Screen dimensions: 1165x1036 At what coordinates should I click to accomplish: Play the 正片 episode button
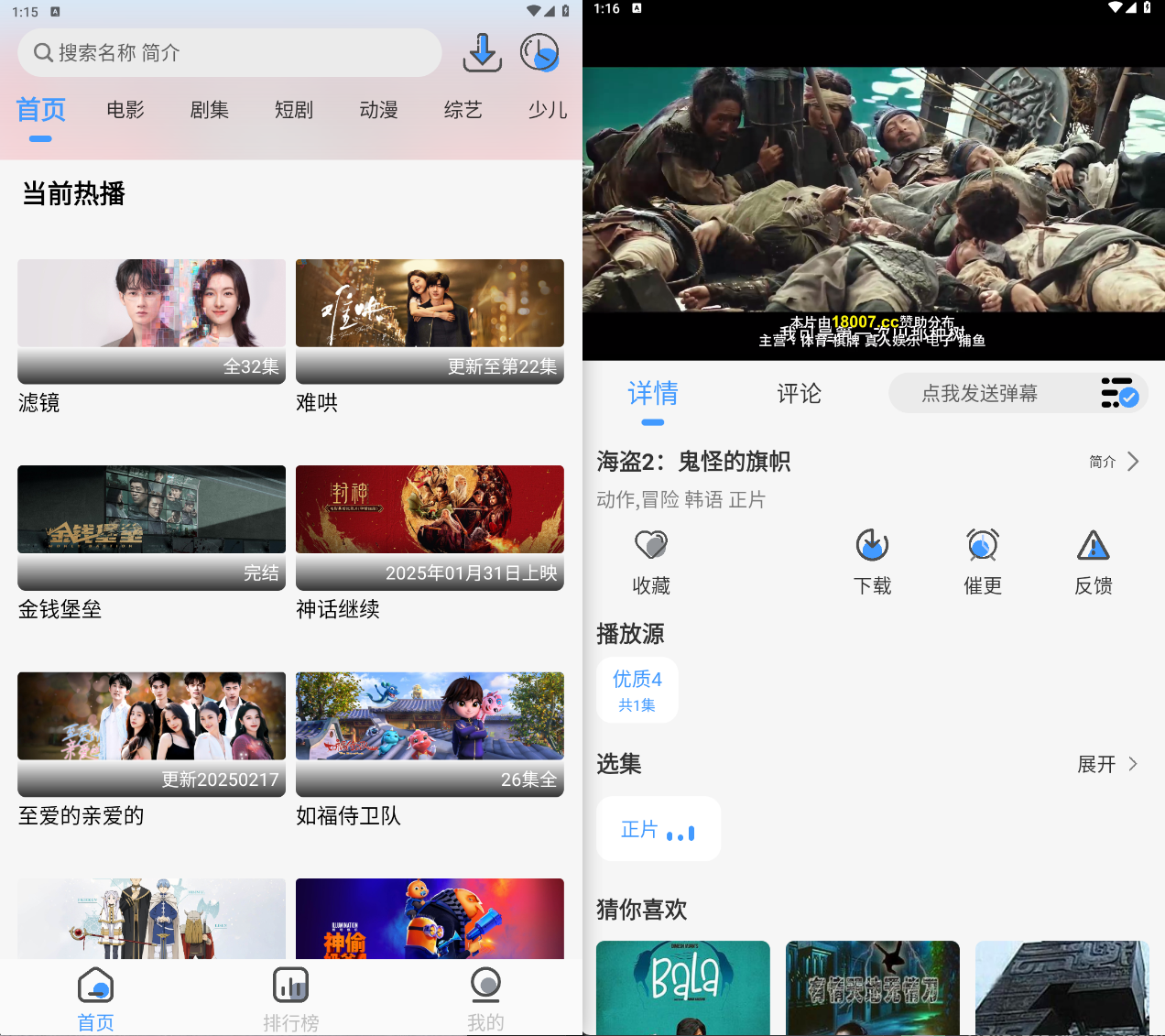coord(659,829)
